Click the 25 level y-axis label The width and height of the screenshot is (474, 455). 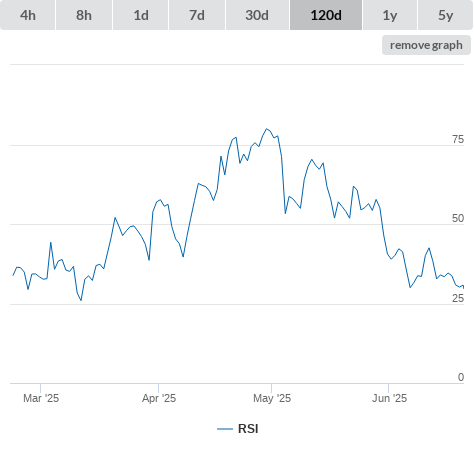(x=458, y=298)
